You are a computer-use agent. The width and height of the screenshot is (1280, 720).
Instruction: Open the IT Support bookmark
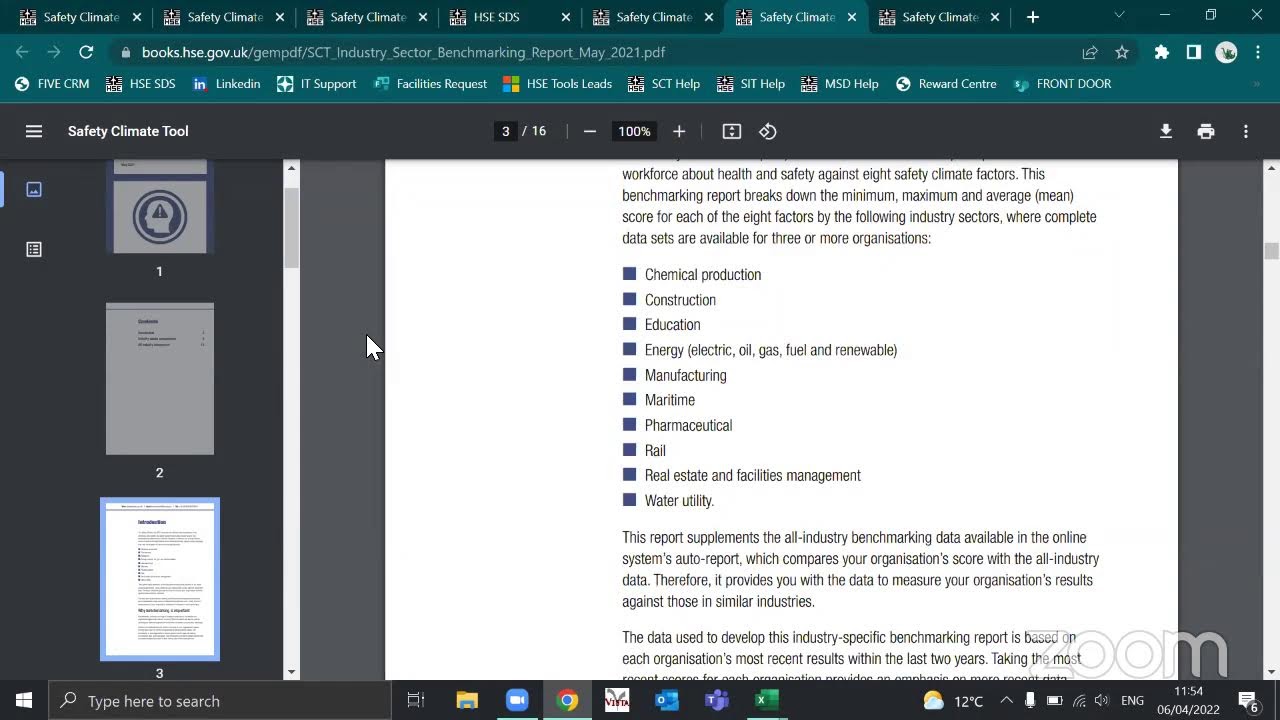[316, 84]
